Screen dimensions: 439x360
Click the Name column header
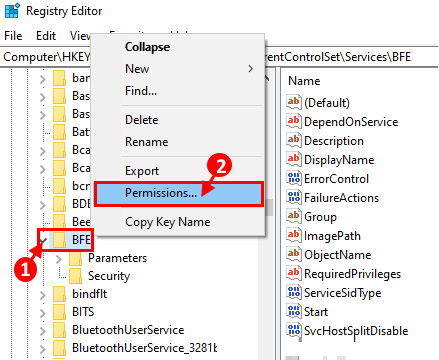pos(304,81)
